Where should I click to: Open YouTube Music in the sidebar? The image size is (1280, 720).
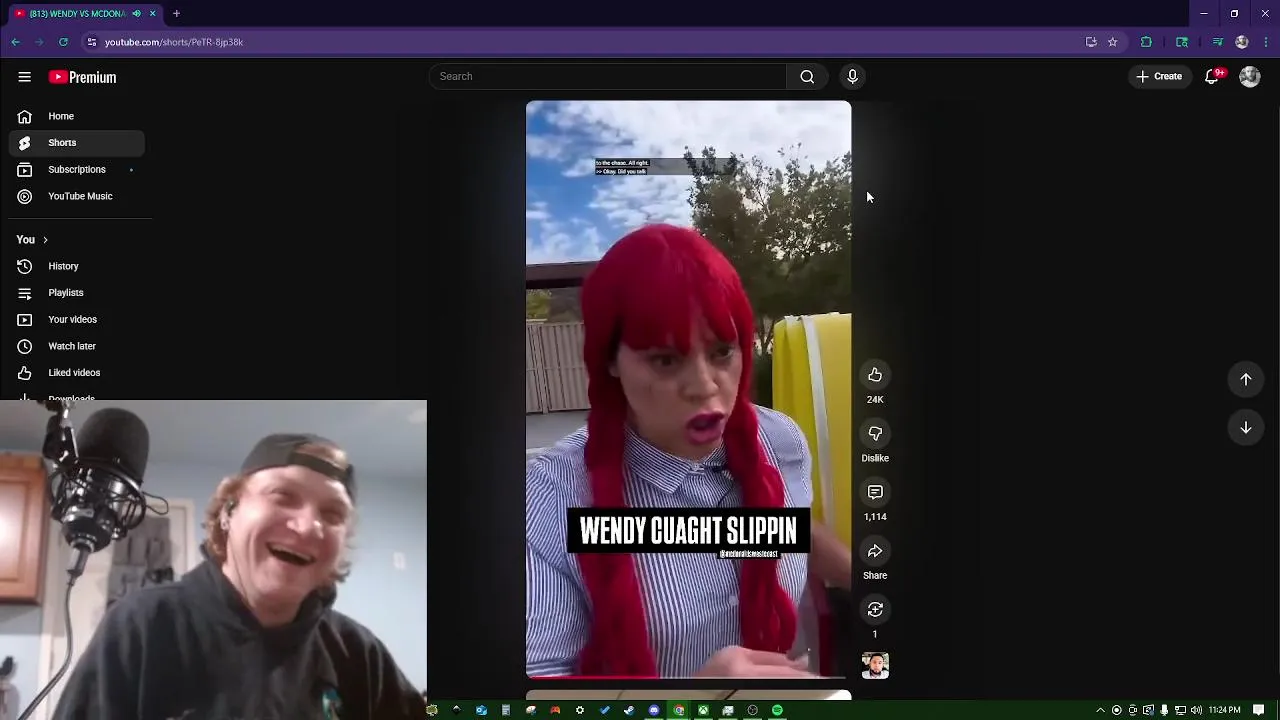pyautogui.click(x=77, y=196)
